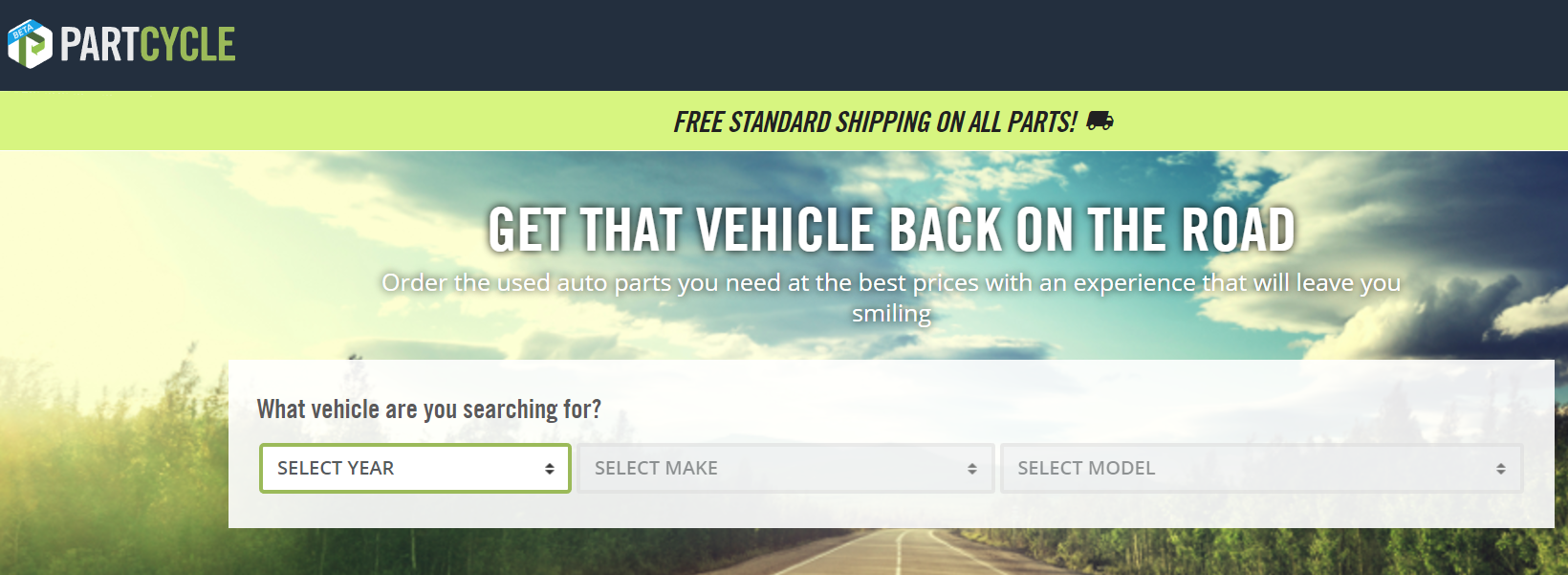Click the PARTCYCLE wordmark text
The width and height of the screenshot is (1568, 575).
pos(148,44)
